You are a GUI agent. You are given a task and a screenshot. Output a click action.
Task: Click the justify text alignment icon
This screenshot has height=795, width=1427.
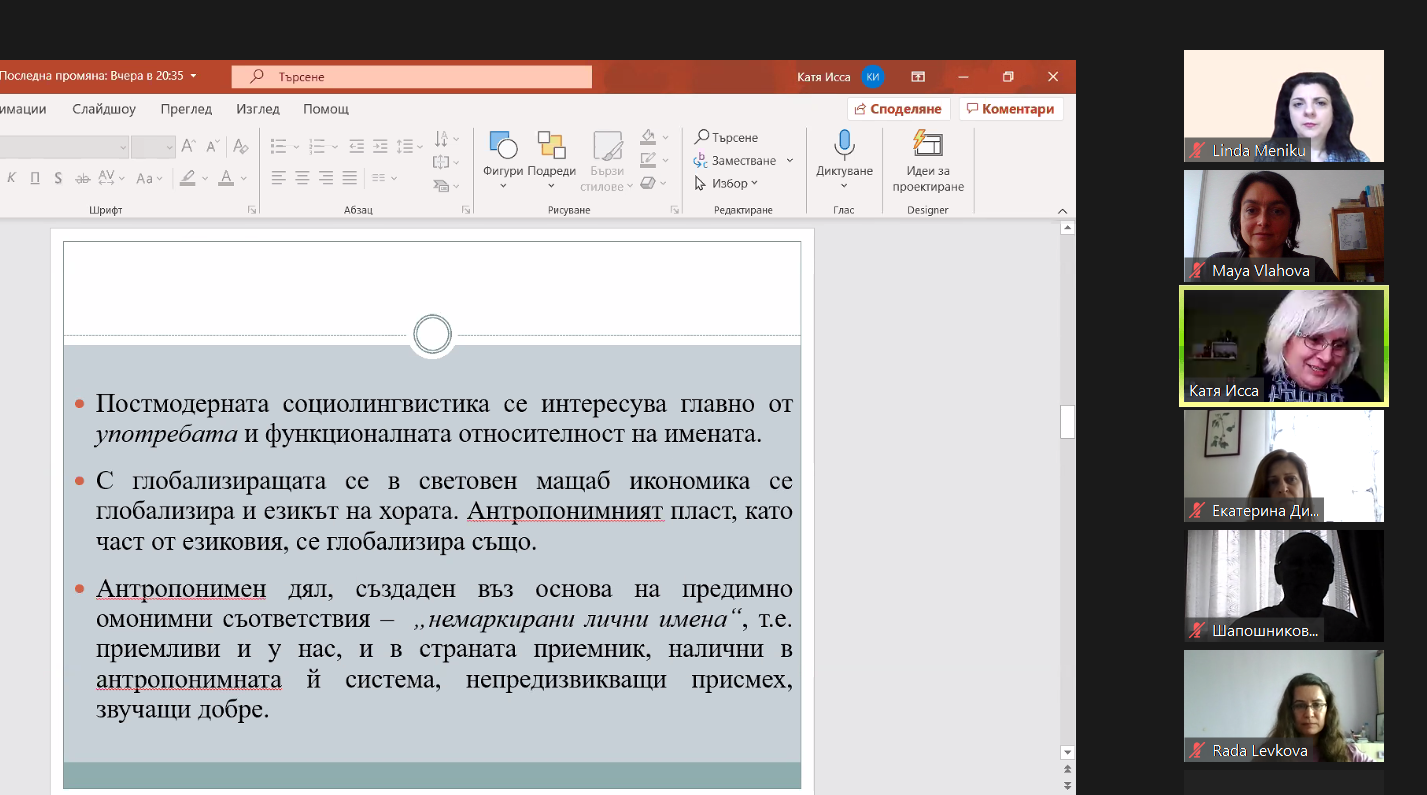[349, 178]
